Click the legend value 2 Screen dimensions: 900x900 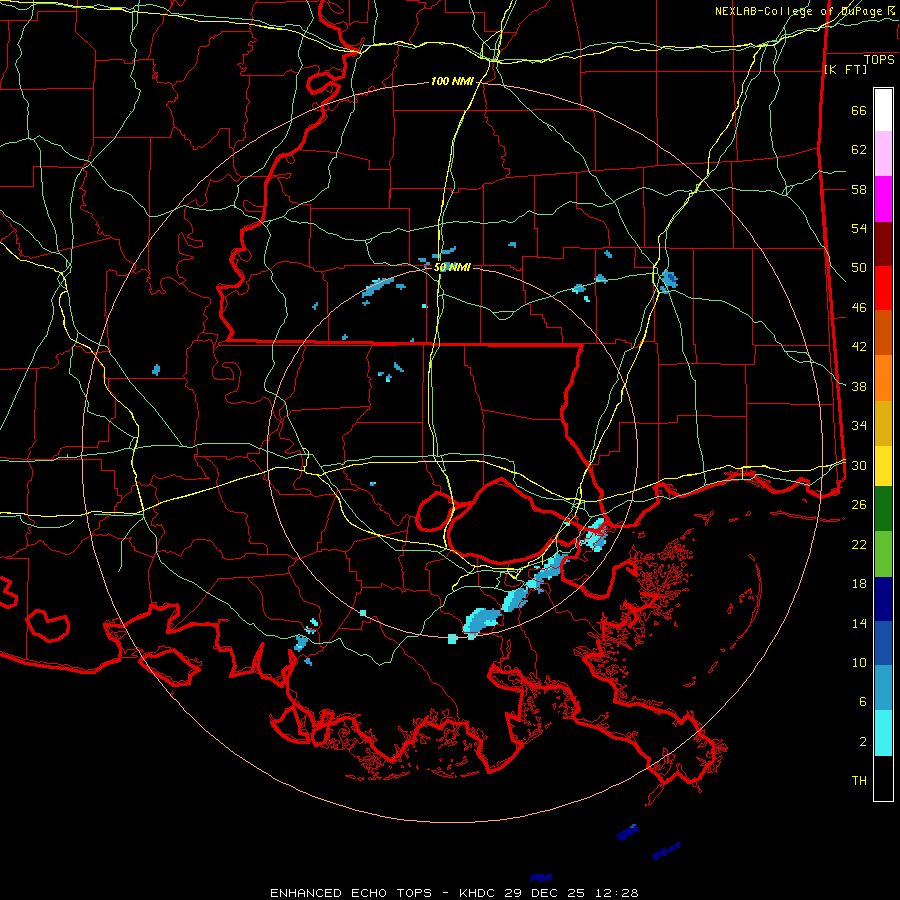pyautogui.click(x=863, y=742)
